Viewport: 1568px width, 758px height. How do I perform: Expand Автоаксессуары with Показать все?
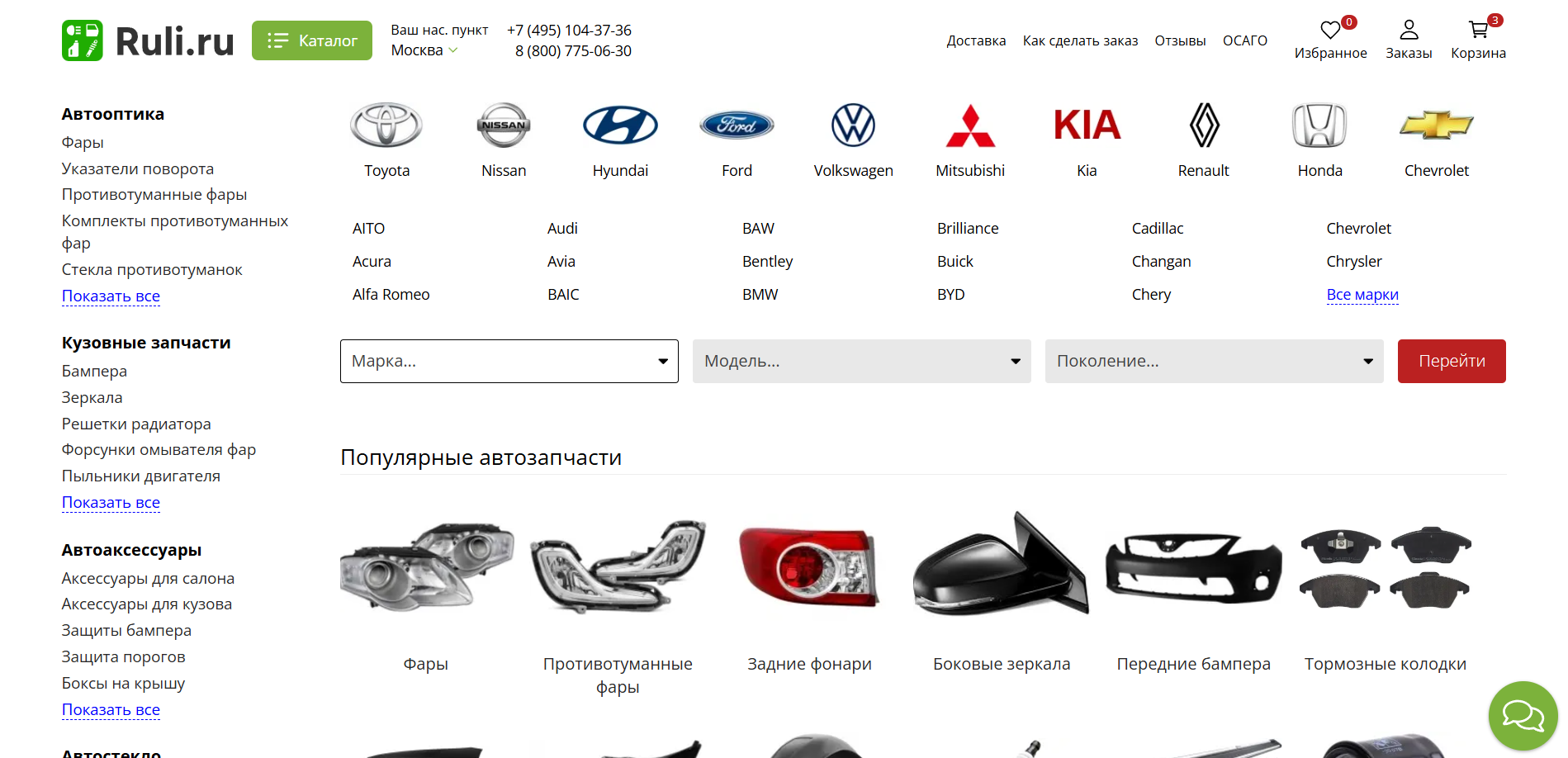point(111,709)
